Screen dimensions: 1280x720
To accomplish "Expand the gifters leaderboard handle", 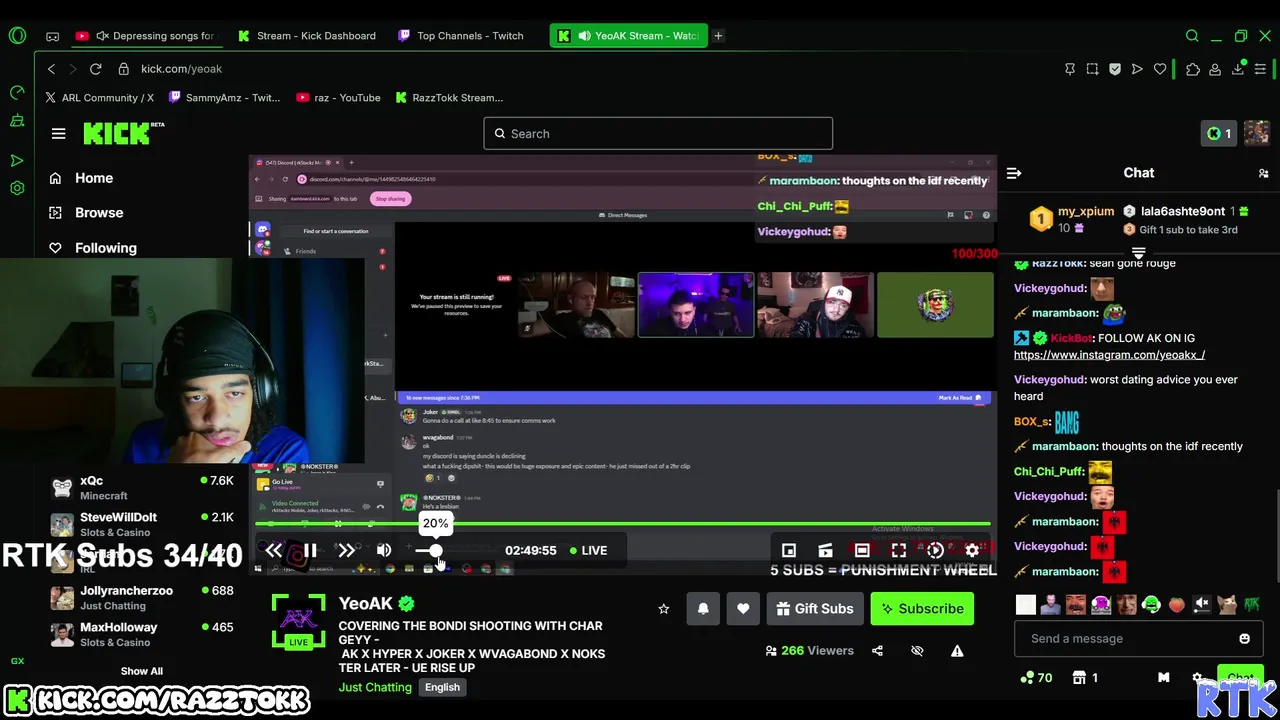I will [1138, 251].
